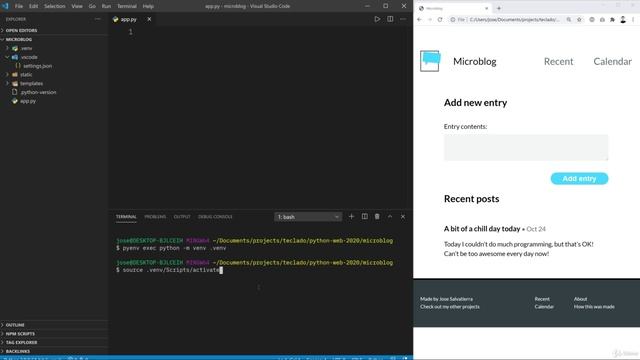Switch to the Debug Console tab
Viewport: 640px width, 360px height.
(215, 217)
